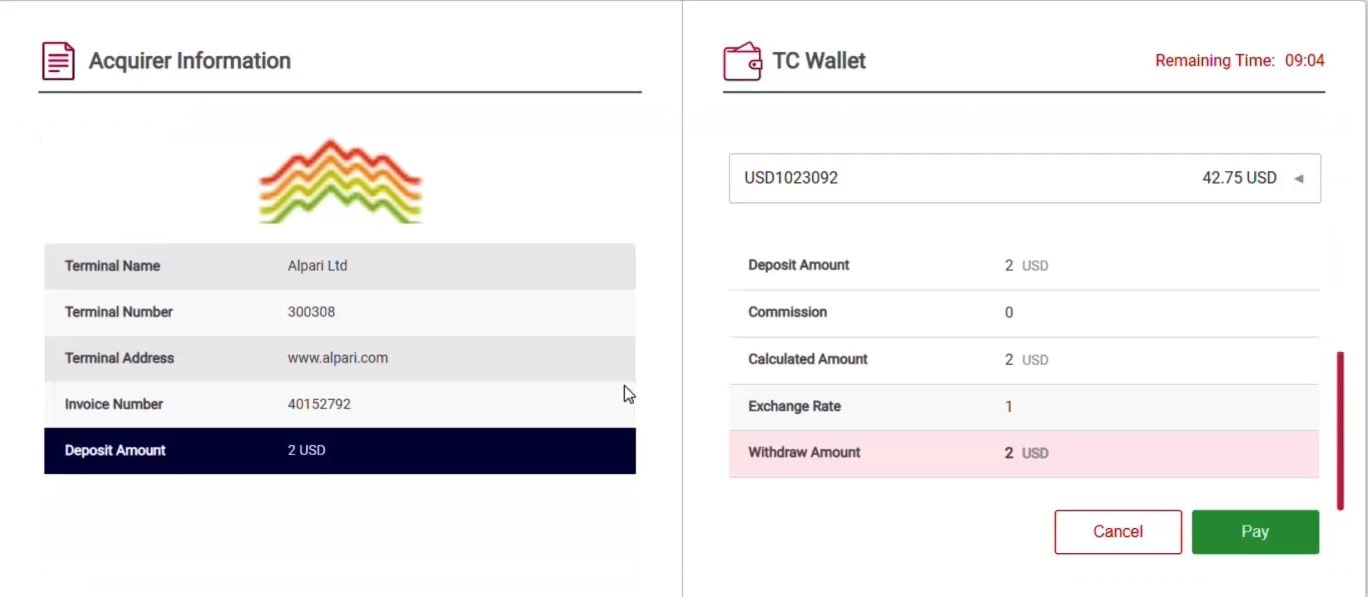The width and height of the screenshot is (1368, 597).
Task: Open the USD1023092 wallet dropdown
Action: coord(1024,178)
